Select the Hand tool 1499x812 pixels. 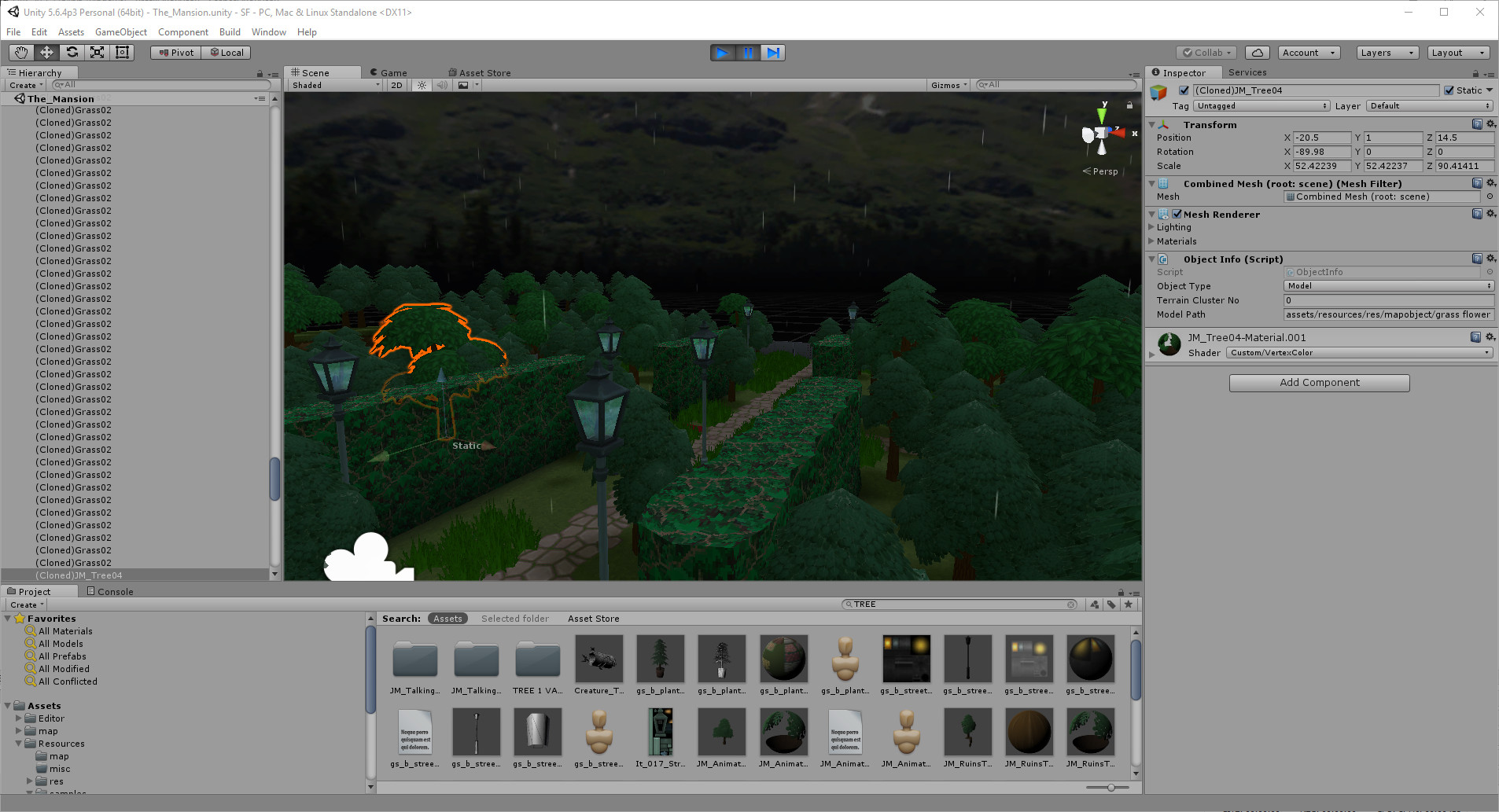tap(21, 52)
